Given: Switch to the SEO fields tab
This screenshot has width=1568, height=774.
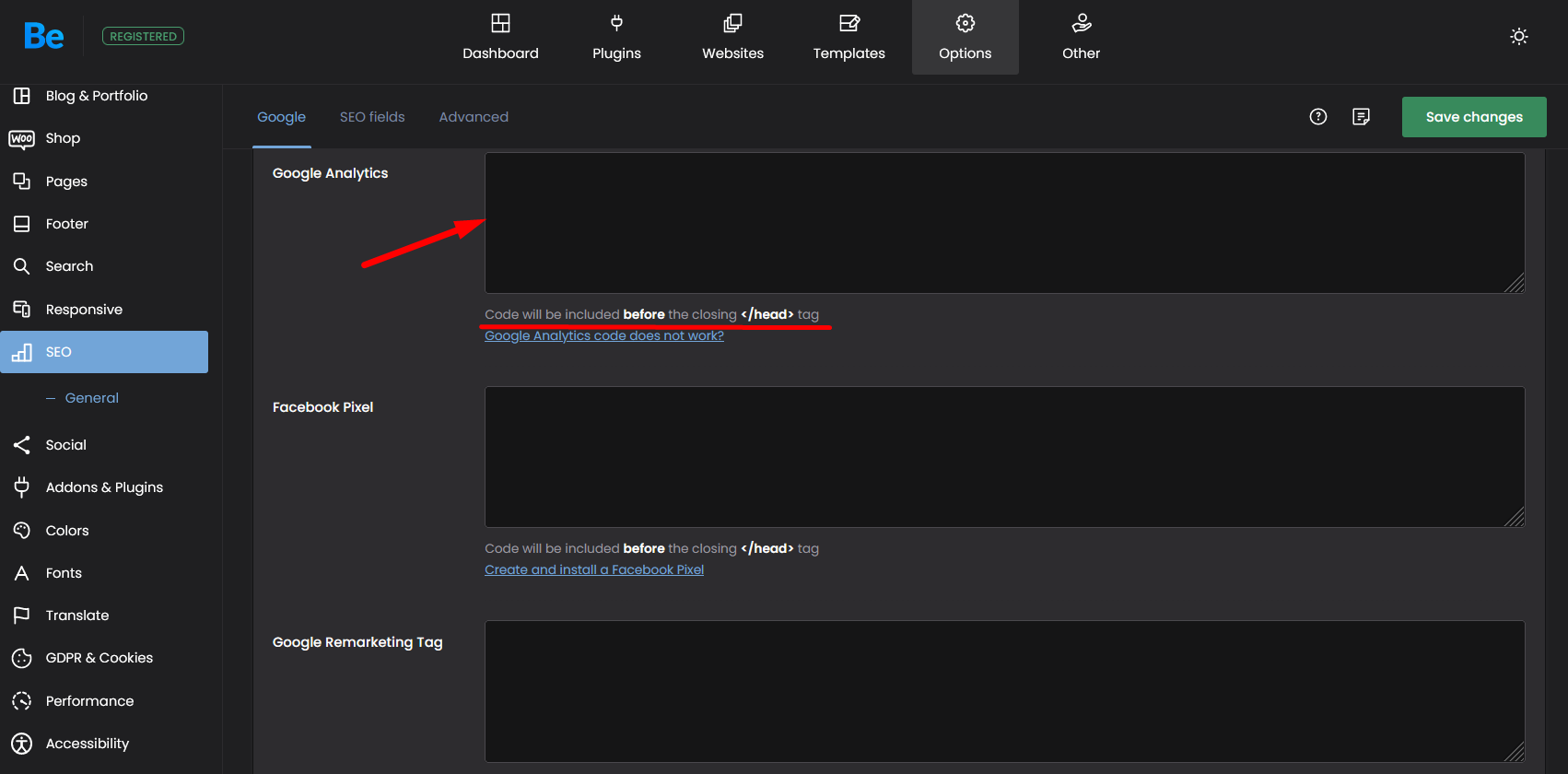Looking at the screenshot, I should pyautogui.click(x=372, y=117).
